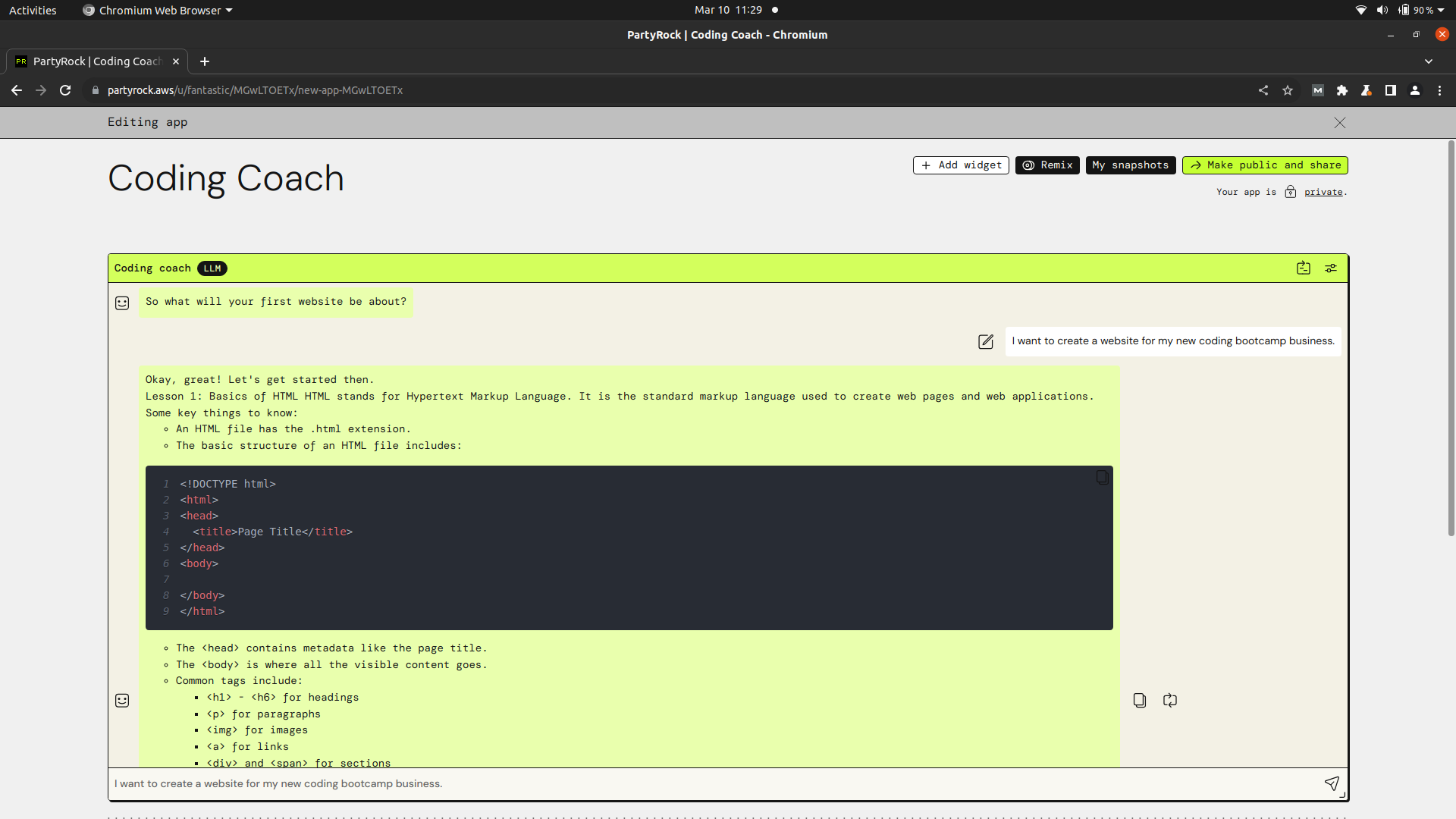The image size is (1456, 819).
Task: Click the '<a> for links' list item
Action: (x=247, y=747)
